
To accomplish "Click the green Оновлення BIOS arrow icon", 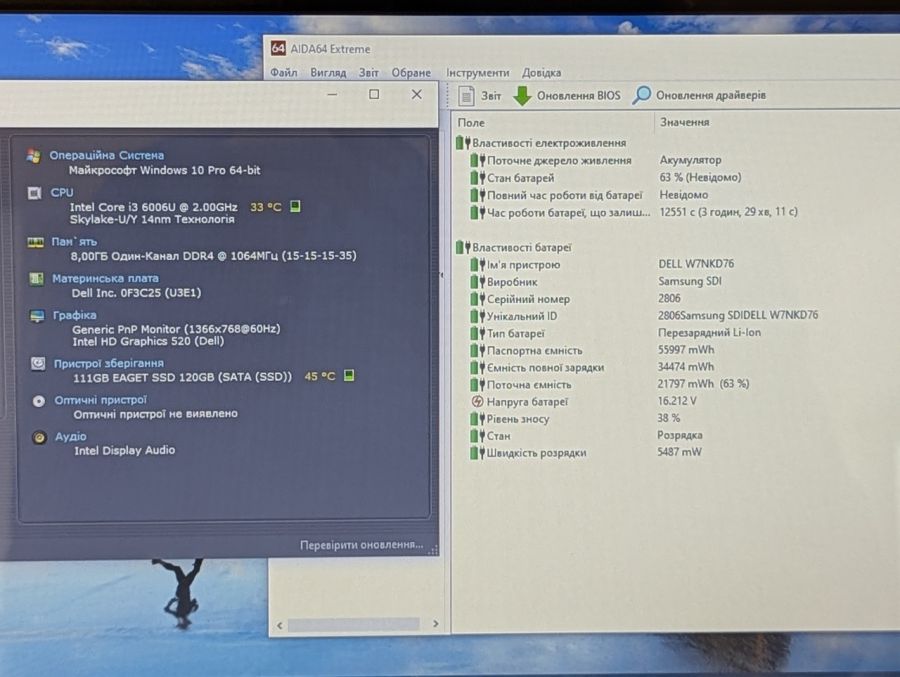I will click(x=522, y=96).
